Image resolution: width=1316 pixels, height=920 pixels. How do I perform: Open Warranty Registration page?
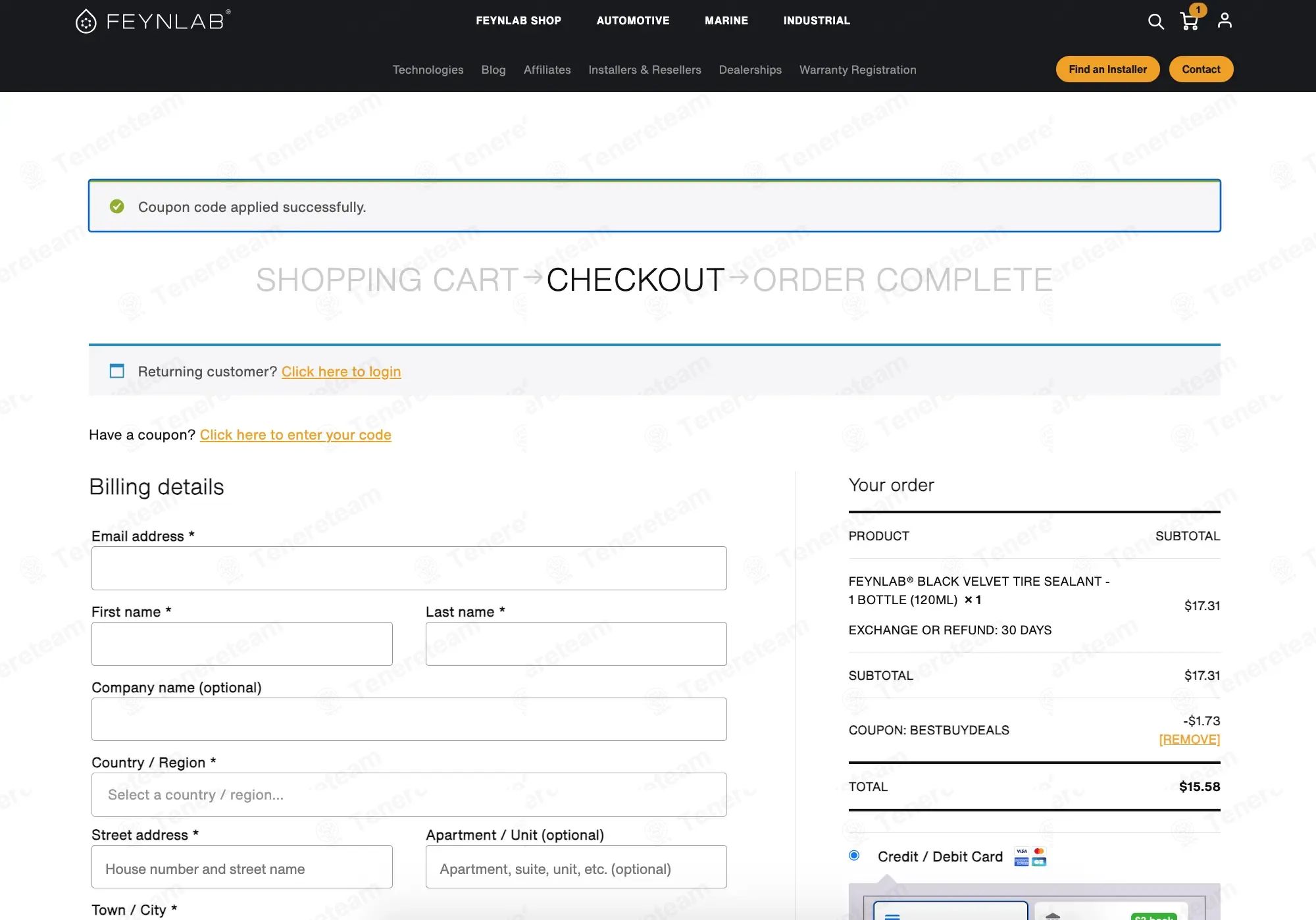coord(858,70)
